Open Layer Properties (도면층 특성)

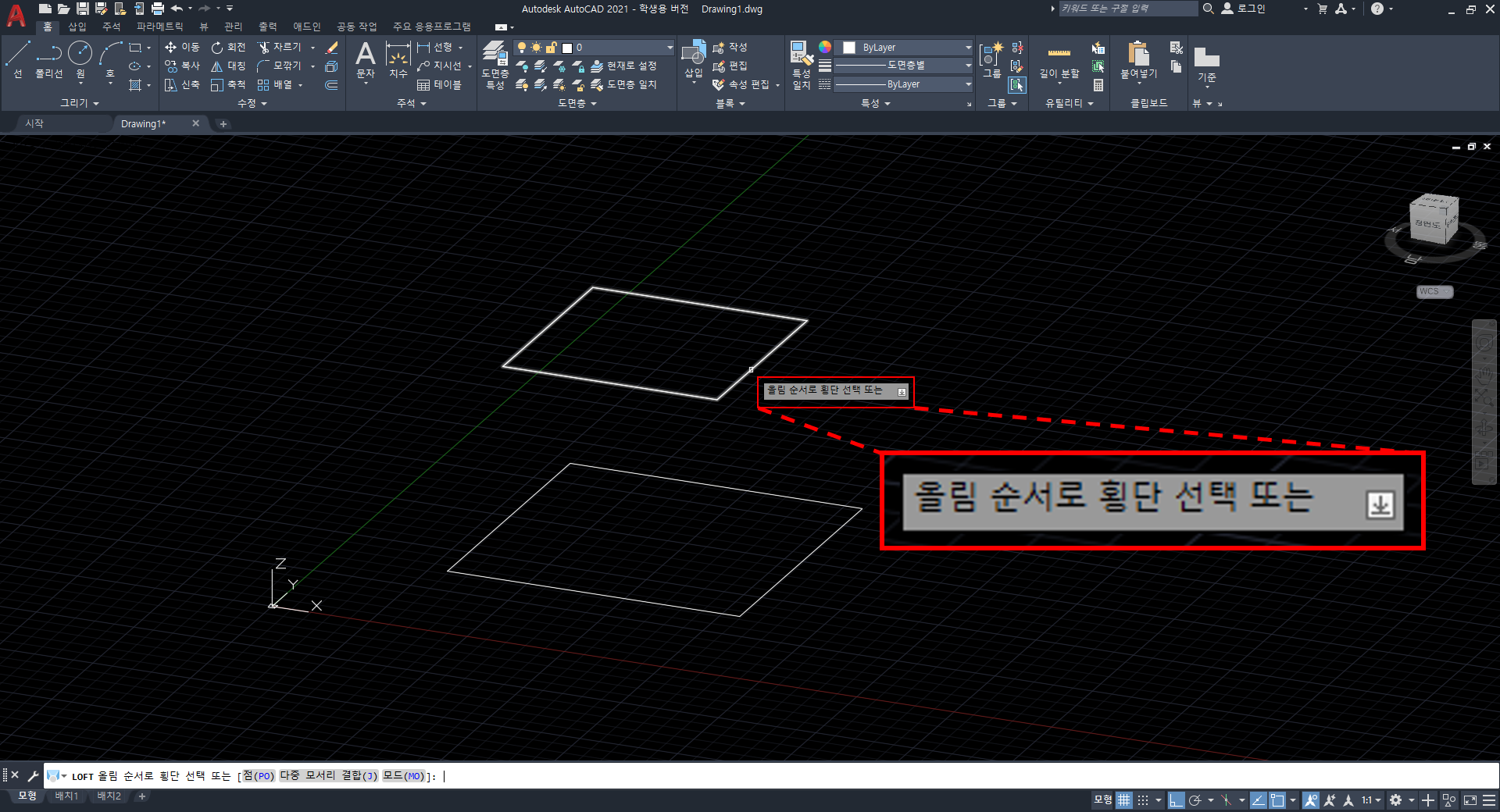pyautogui.click(x=495, y=64)
